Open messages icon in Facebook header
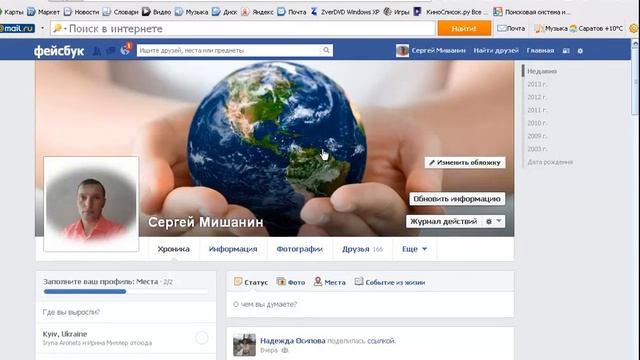This screenshot has height=360, width=640. [111, 51]
